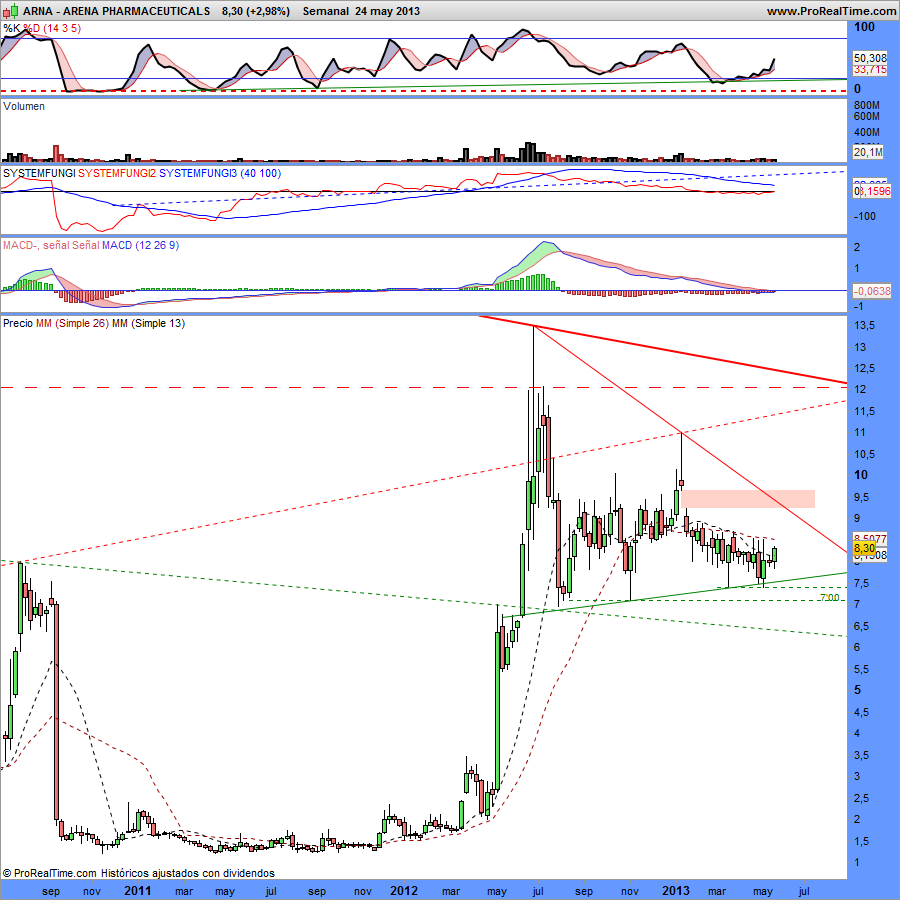Click the 50,308 stochastic value box
Image resolution: width=900 pixels, height=900 pixels.
pos(870,58)
